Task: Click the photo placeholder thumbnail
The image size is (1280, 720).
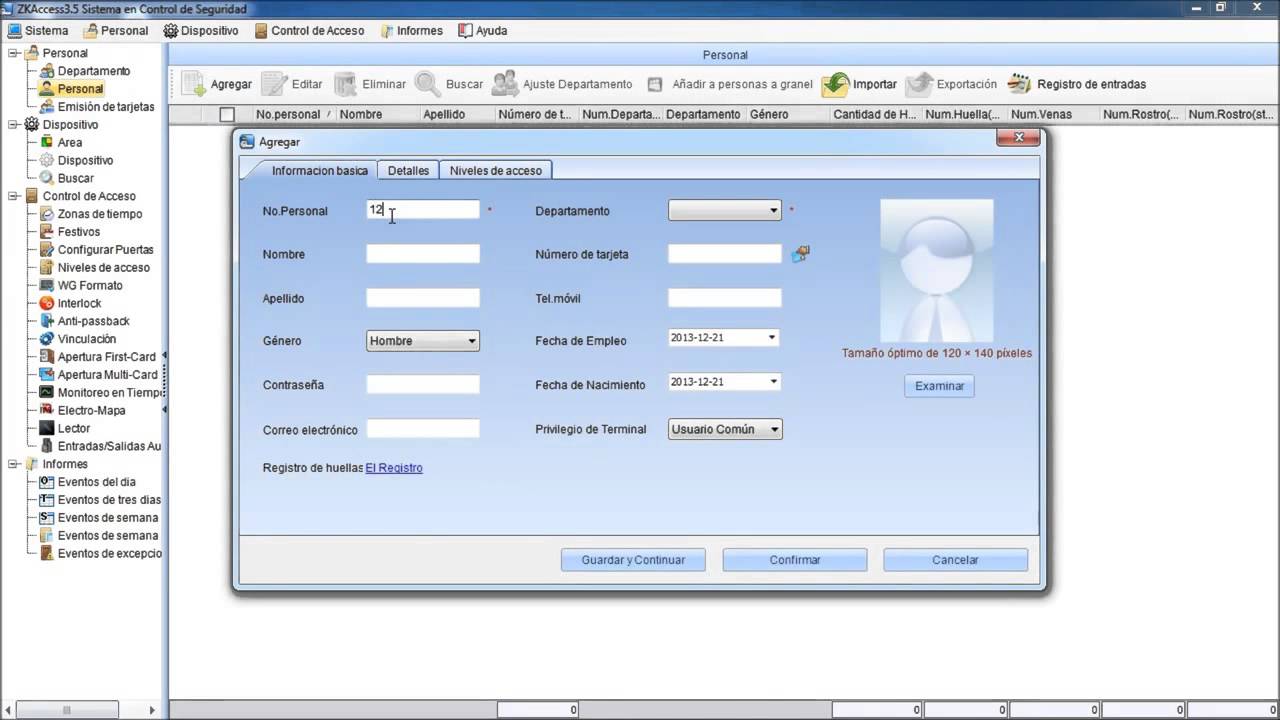Action: [937, 271]
